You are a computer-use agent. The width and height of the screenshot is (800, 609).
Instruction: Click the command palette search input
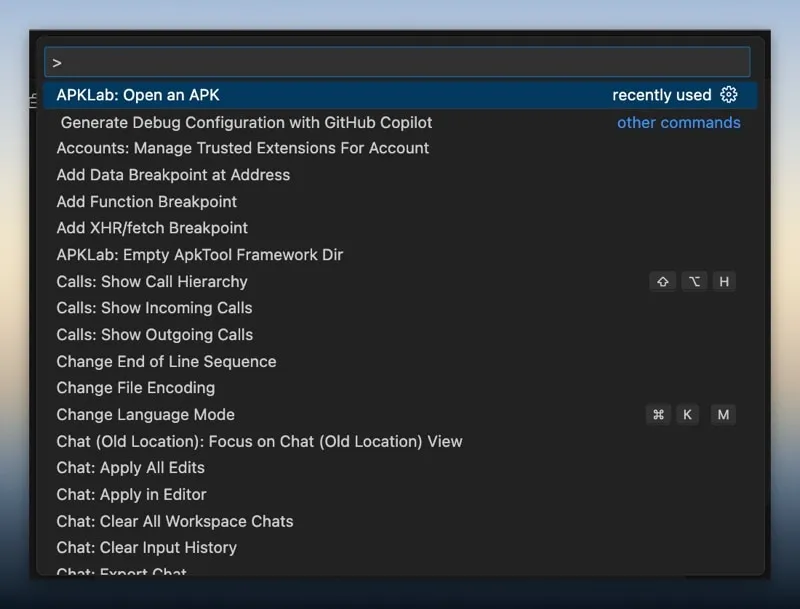[x=400, y=62]
